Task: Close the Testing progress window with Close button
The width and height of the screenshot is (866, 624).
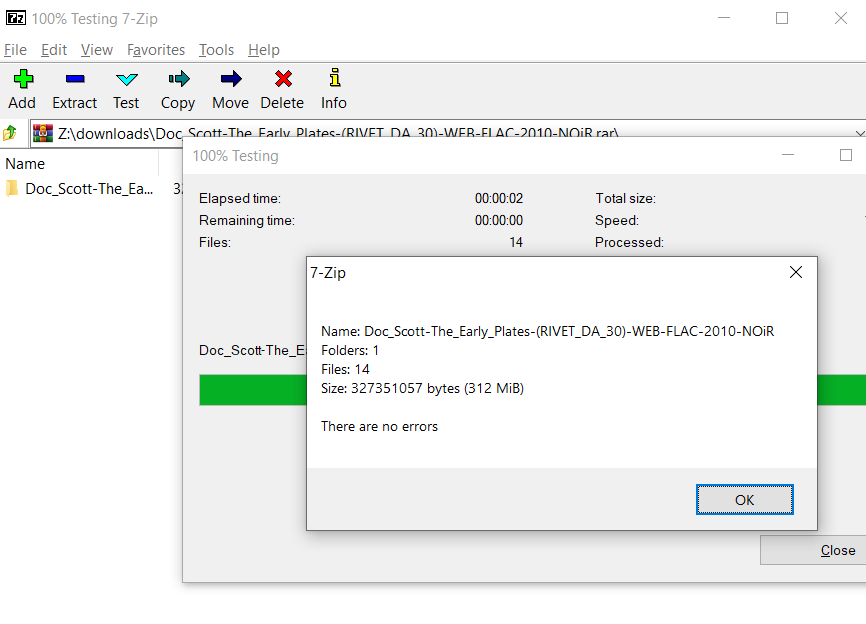Action: (x=813, y=550)
